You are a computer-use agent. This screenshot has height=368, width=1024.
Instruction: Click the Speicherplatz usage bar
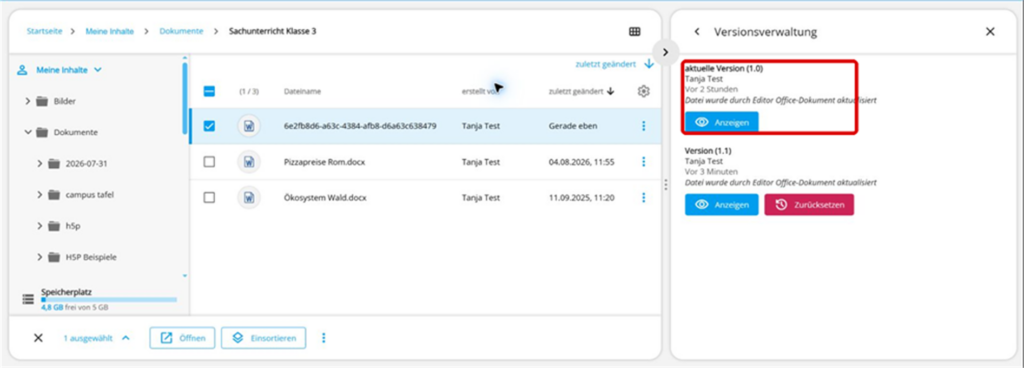[x=108, y=299]
